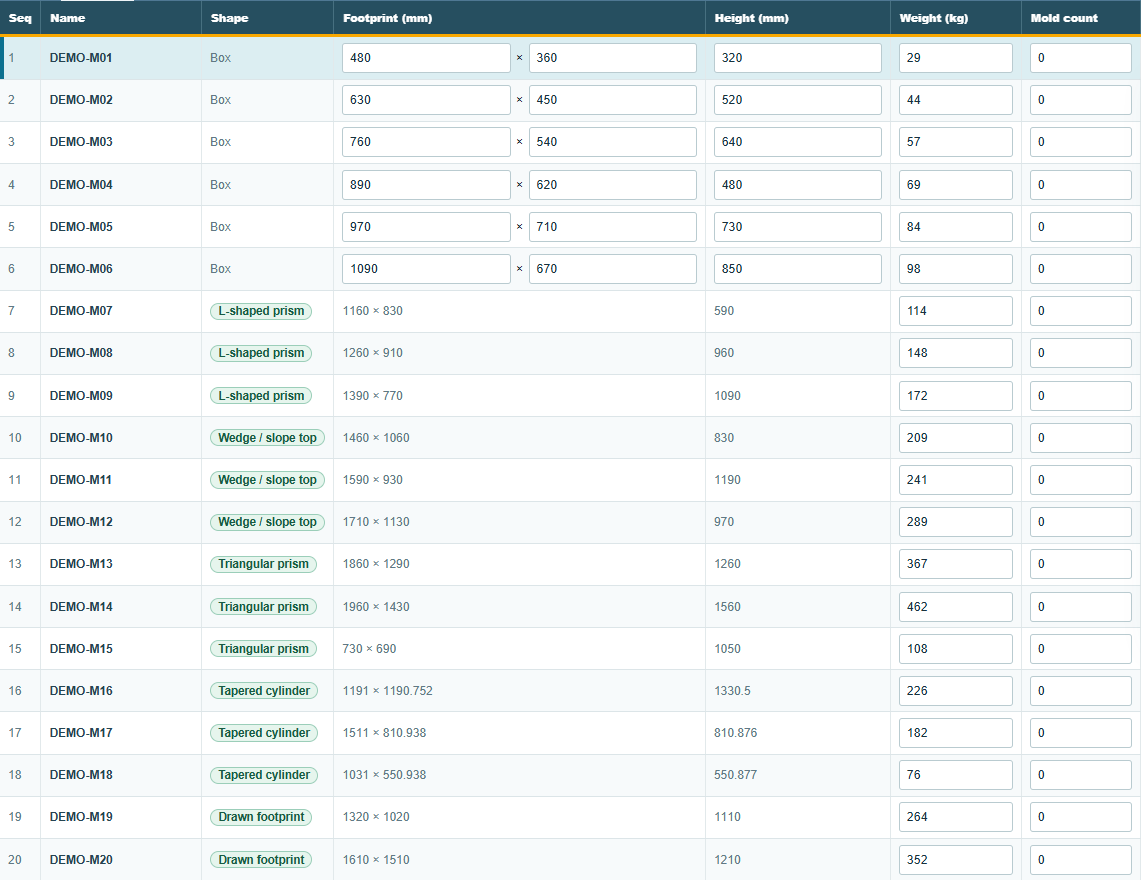Edit mold count for DEMO-M01
1141x880 pixels.
point(1081,58)
